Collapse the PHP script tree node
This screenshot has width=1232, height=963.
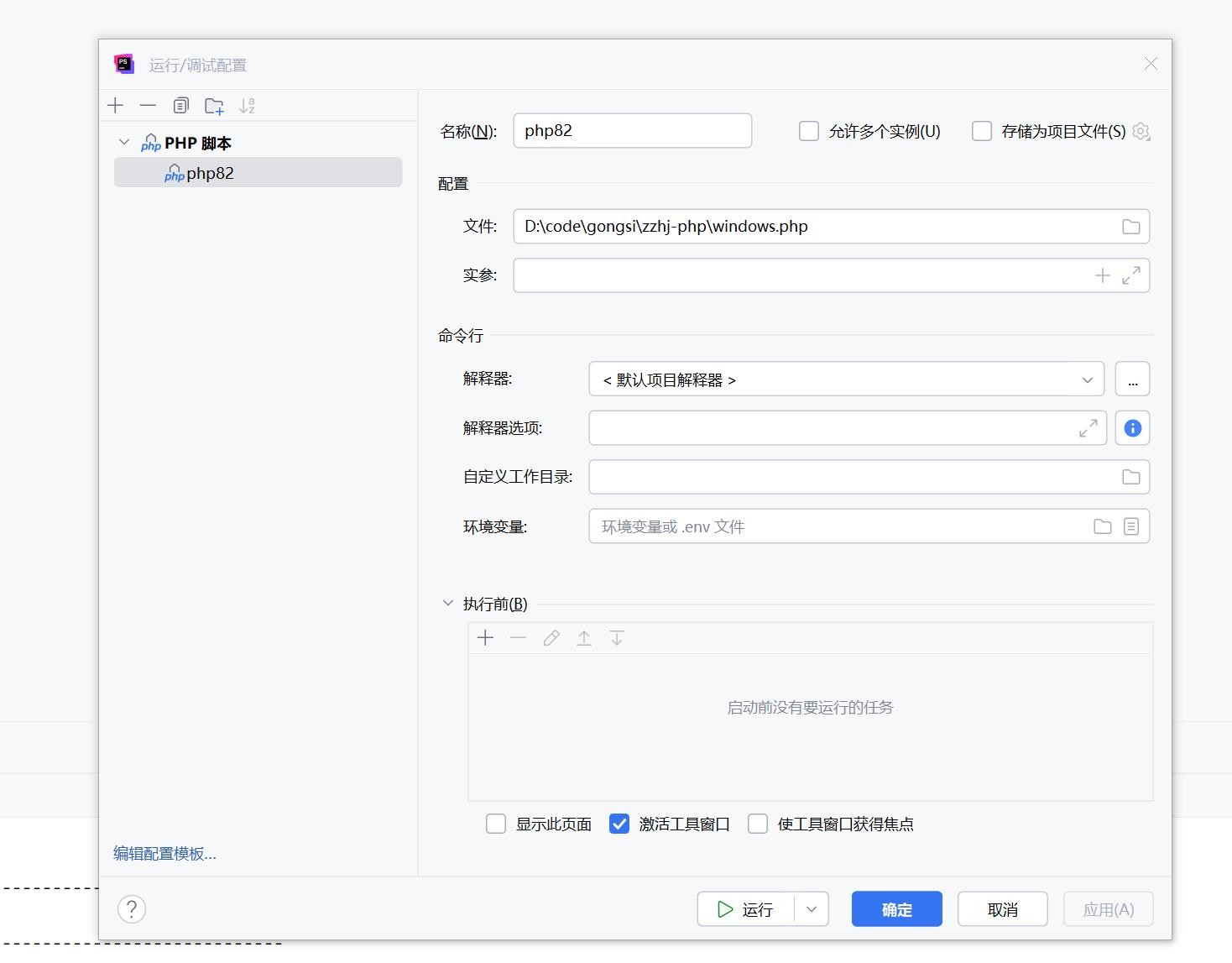click(x=124, y=143)
